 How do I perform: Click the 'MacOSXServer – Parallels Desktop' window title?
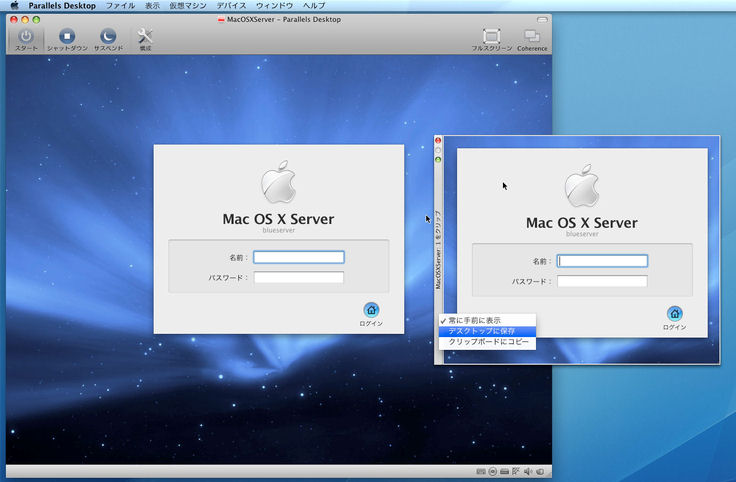(284, 19)
